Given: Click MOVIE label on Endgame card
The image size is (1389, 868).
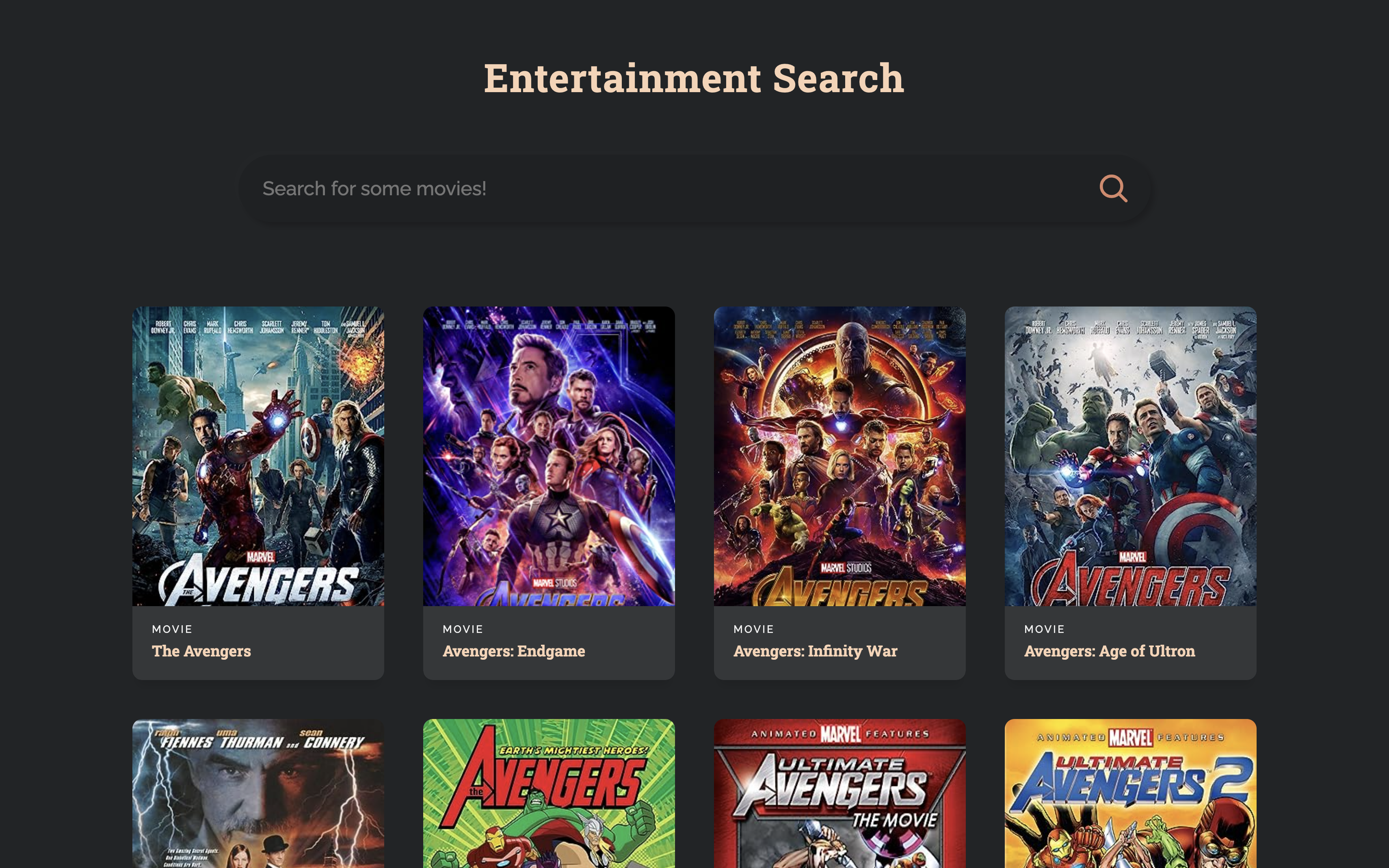Looking at the screenshot, I should [x=462, y=629].
